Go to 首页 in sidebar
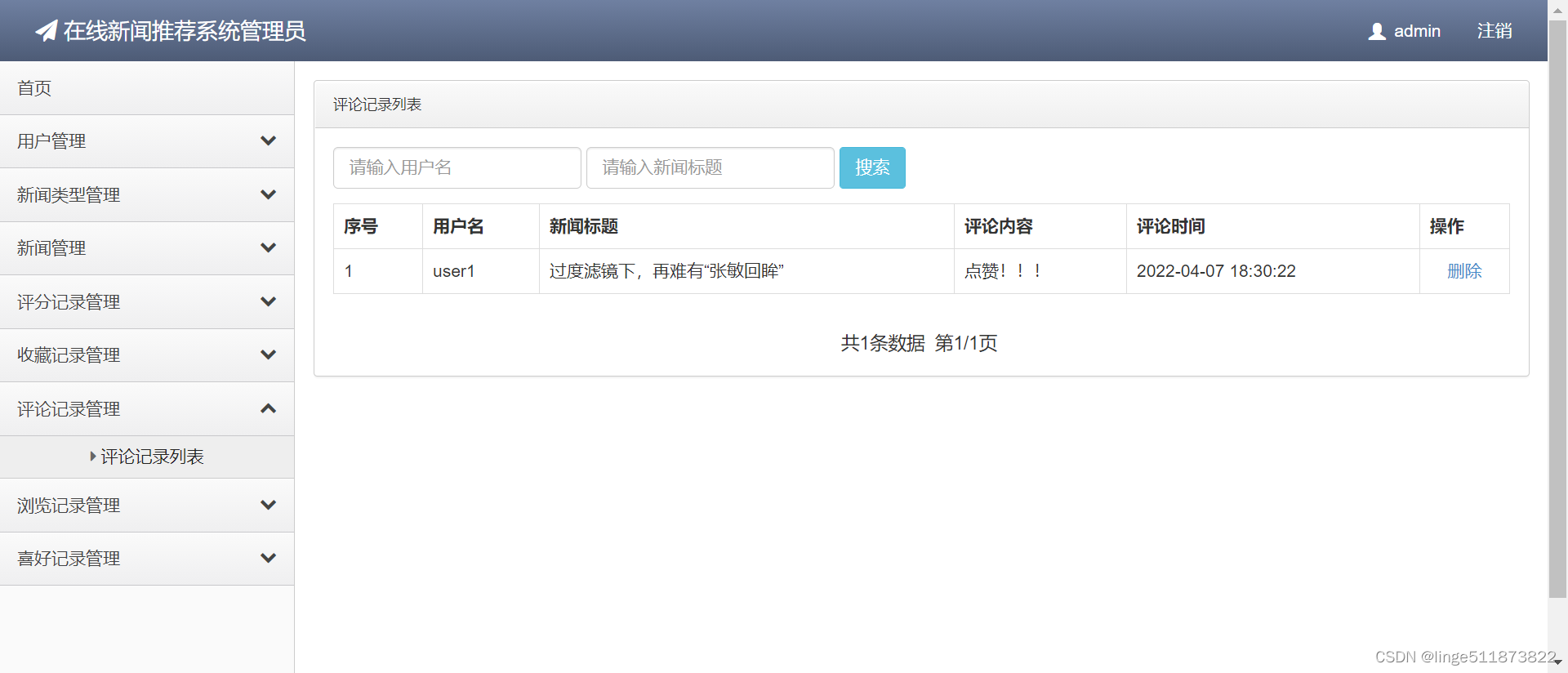The width and height of the screenshot is (1568, 673). coord(147,88)
